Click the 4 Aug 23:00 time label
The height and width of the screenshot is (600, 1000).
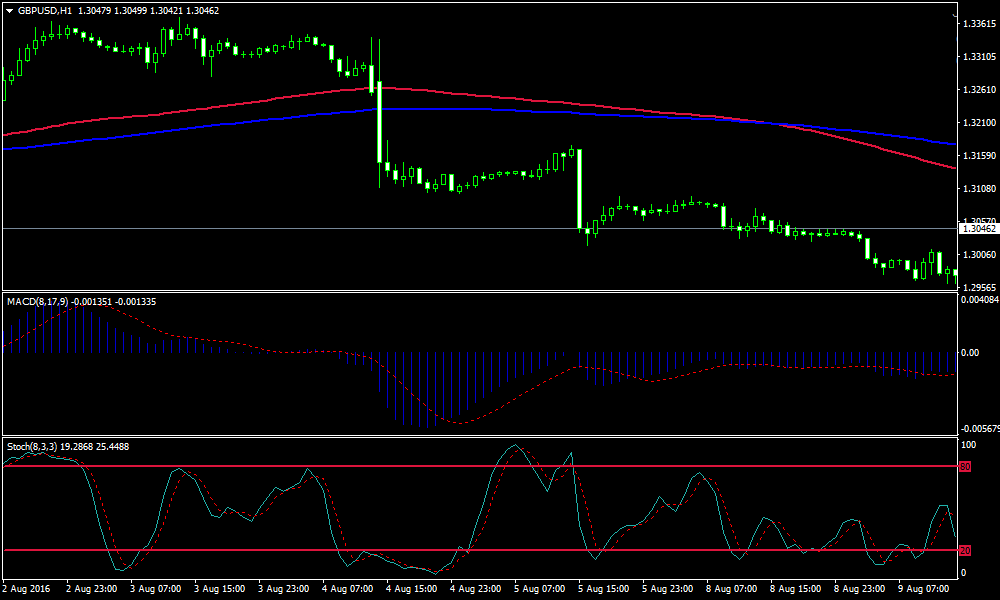point(475,588)
